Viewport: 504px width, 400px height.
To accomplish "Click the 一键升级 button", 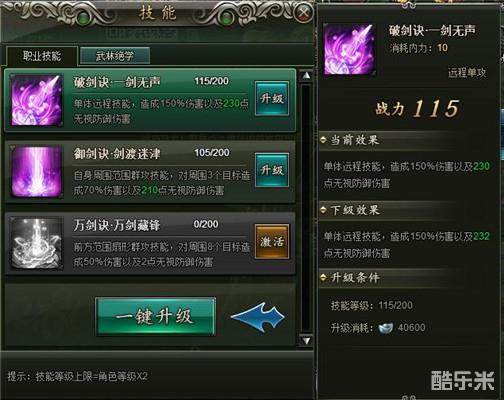I will pos(155,317).
